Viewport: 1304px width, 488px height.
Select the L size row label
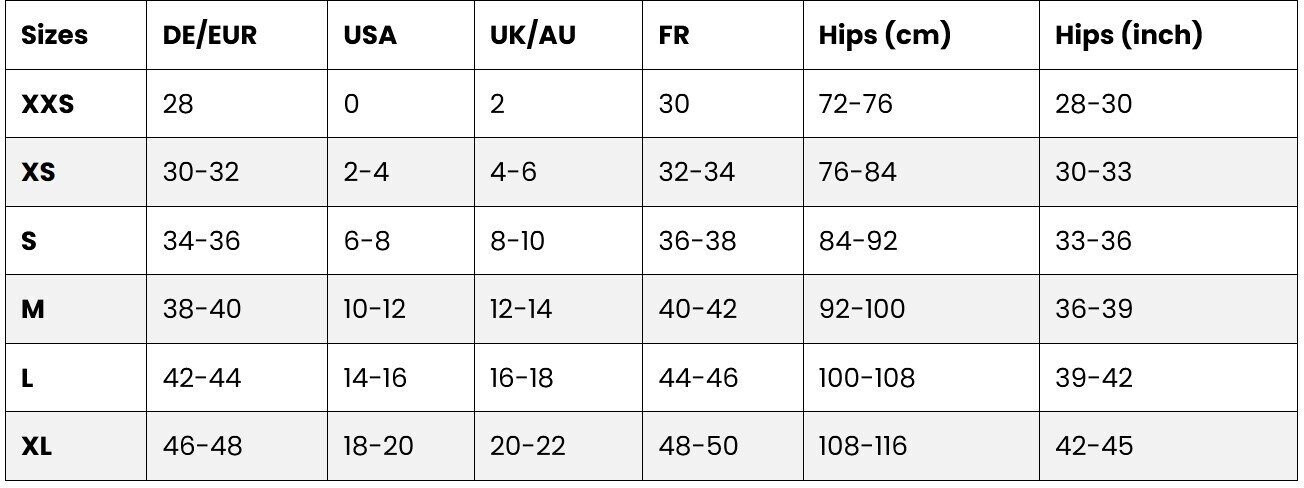pyautogui.click(x=27, y=378)
